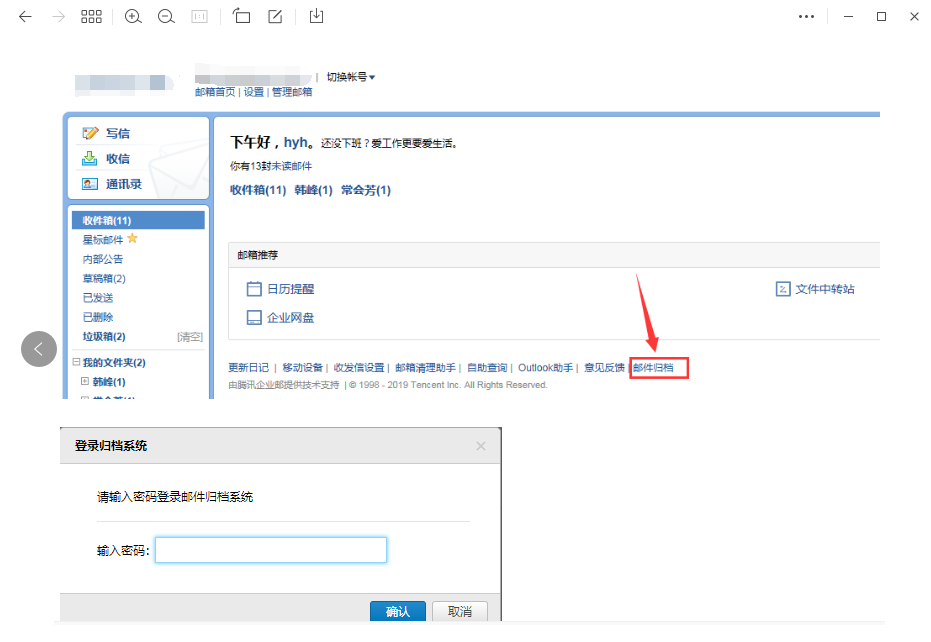
Task: Rotate the image icon
Action: point(241,16)
